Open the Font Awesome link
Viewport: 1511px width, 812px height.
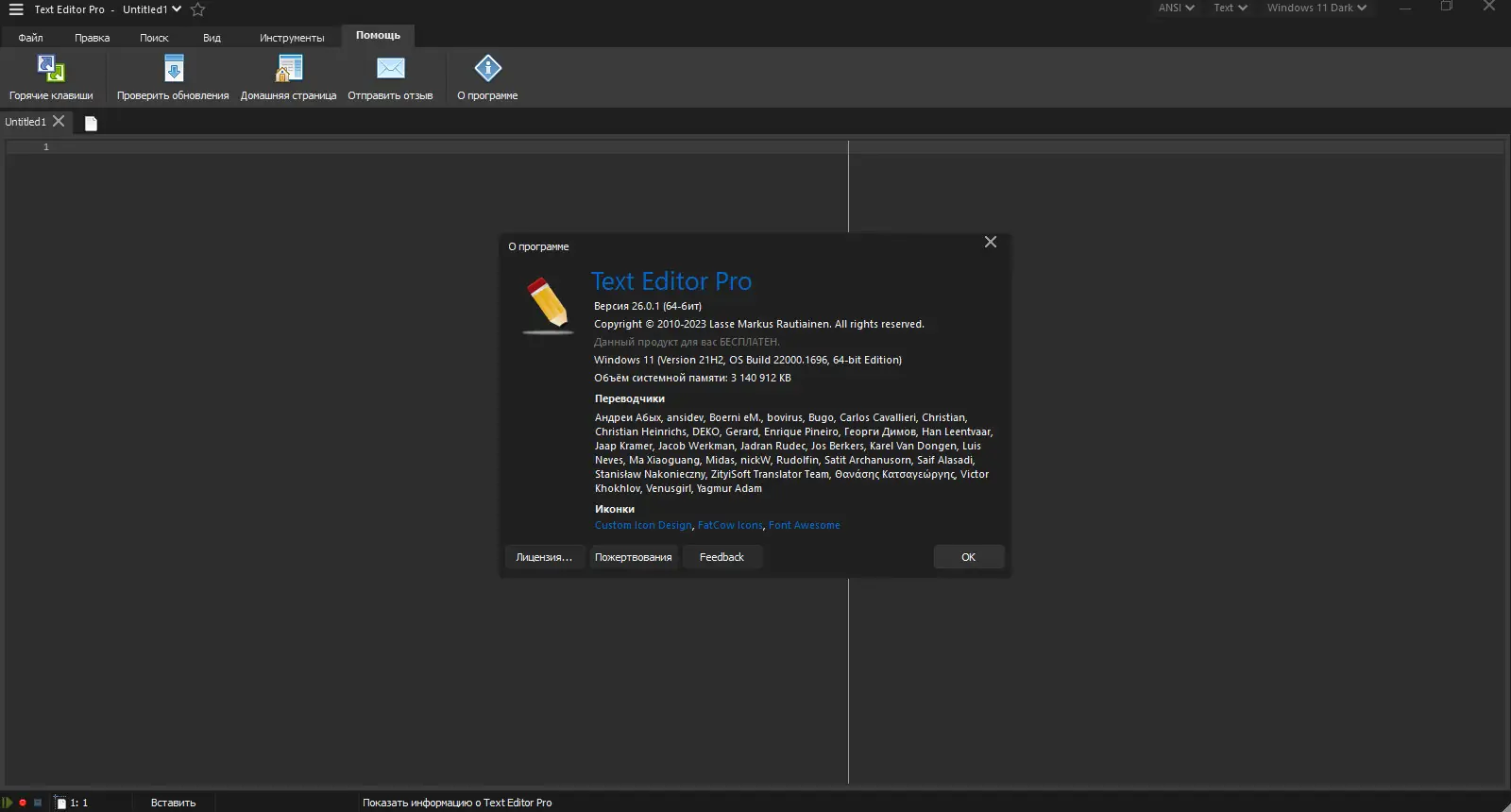(x=804, y=525)
